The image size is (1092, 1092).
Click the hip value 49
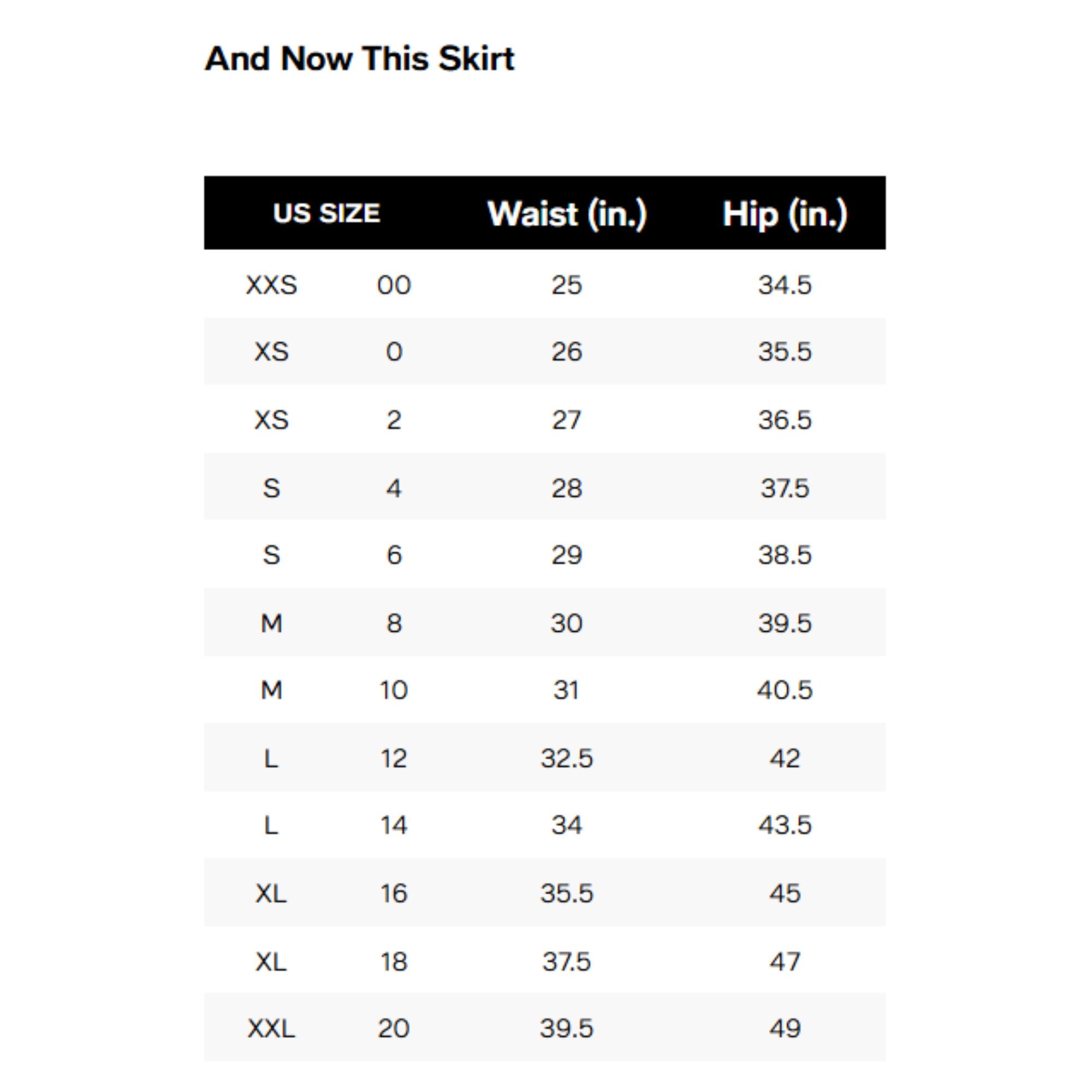[x=785, y=1028]
